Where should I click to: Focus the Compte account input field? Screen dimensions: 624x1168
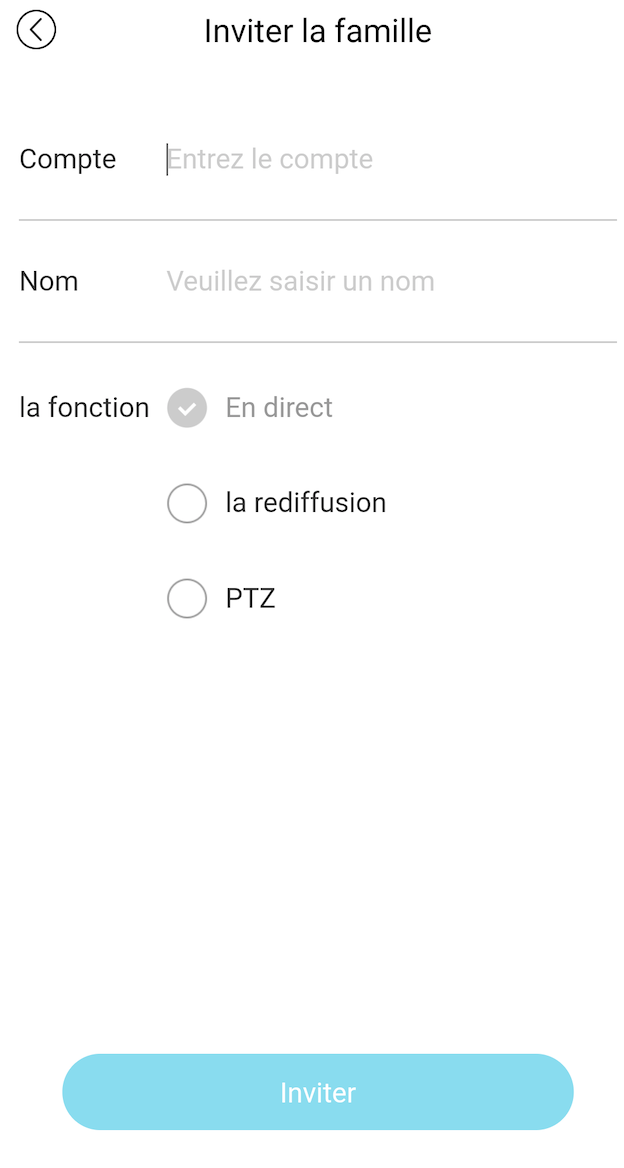[390, 160]
